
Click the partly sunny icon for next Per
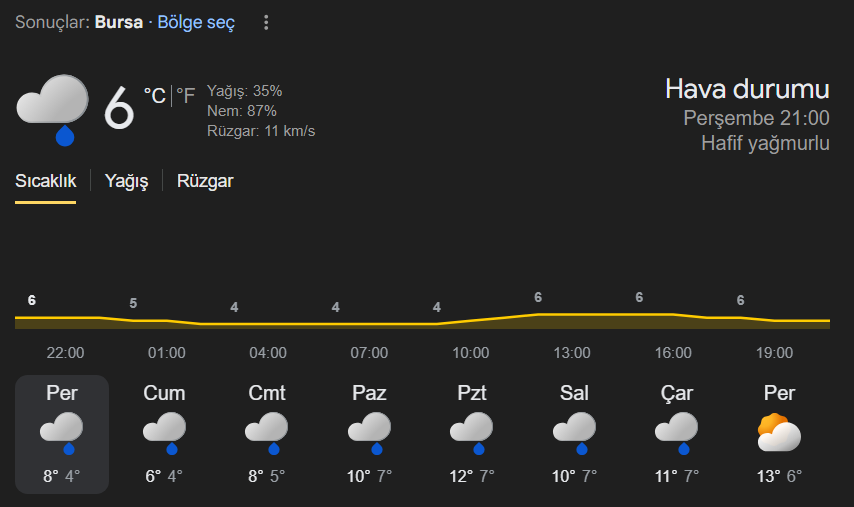pyautogui.click(x=779, y=432)
